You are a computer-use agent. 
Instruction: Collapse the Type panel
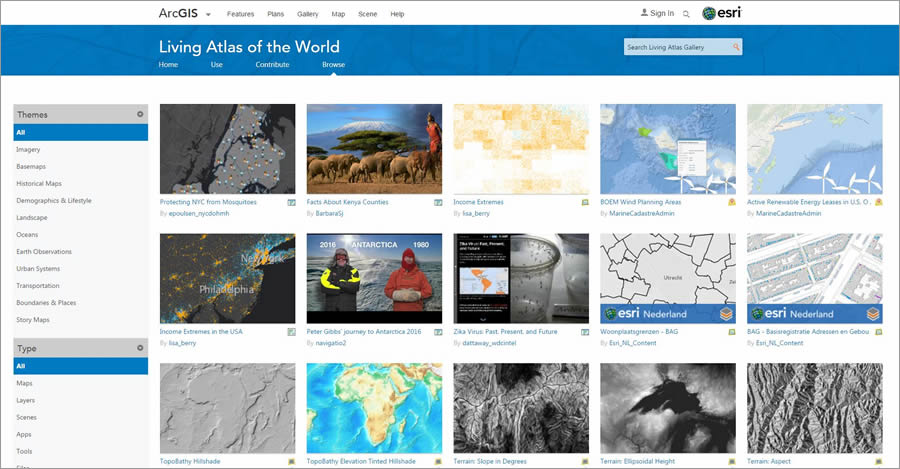(x=140, y=348)
